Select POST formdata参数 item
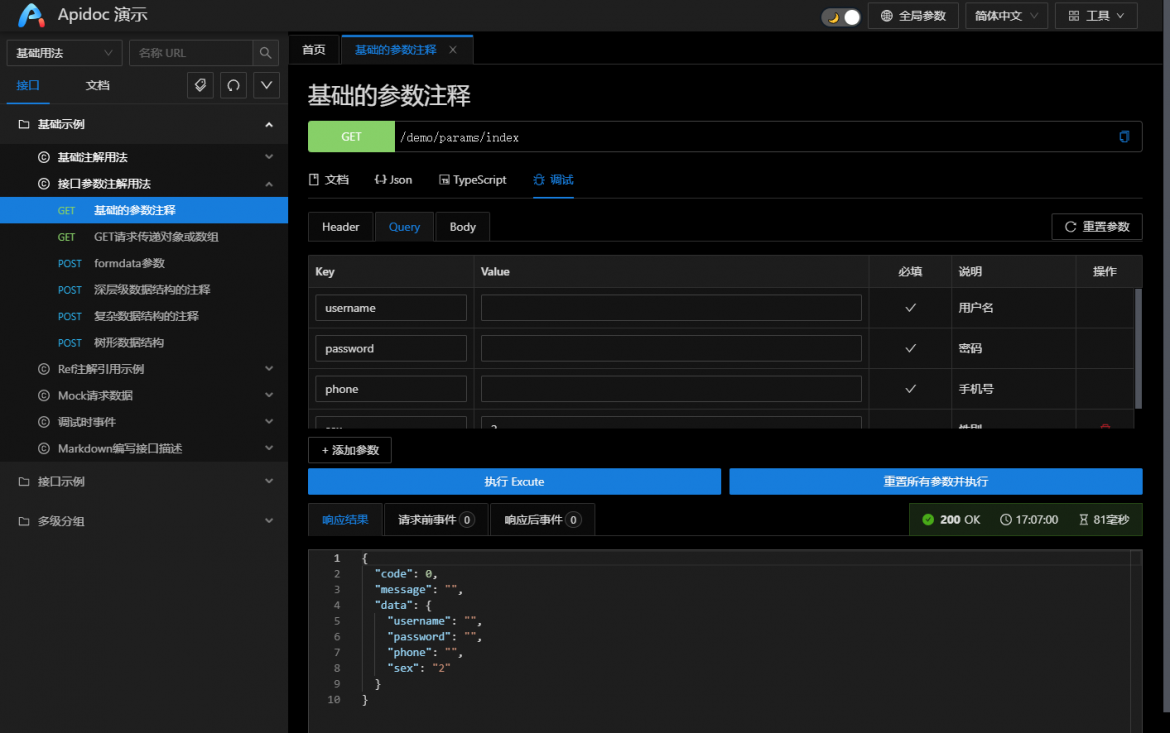The width and height of the screenshot is (1170, 733). pyautogui.click(x=144, y=263)
